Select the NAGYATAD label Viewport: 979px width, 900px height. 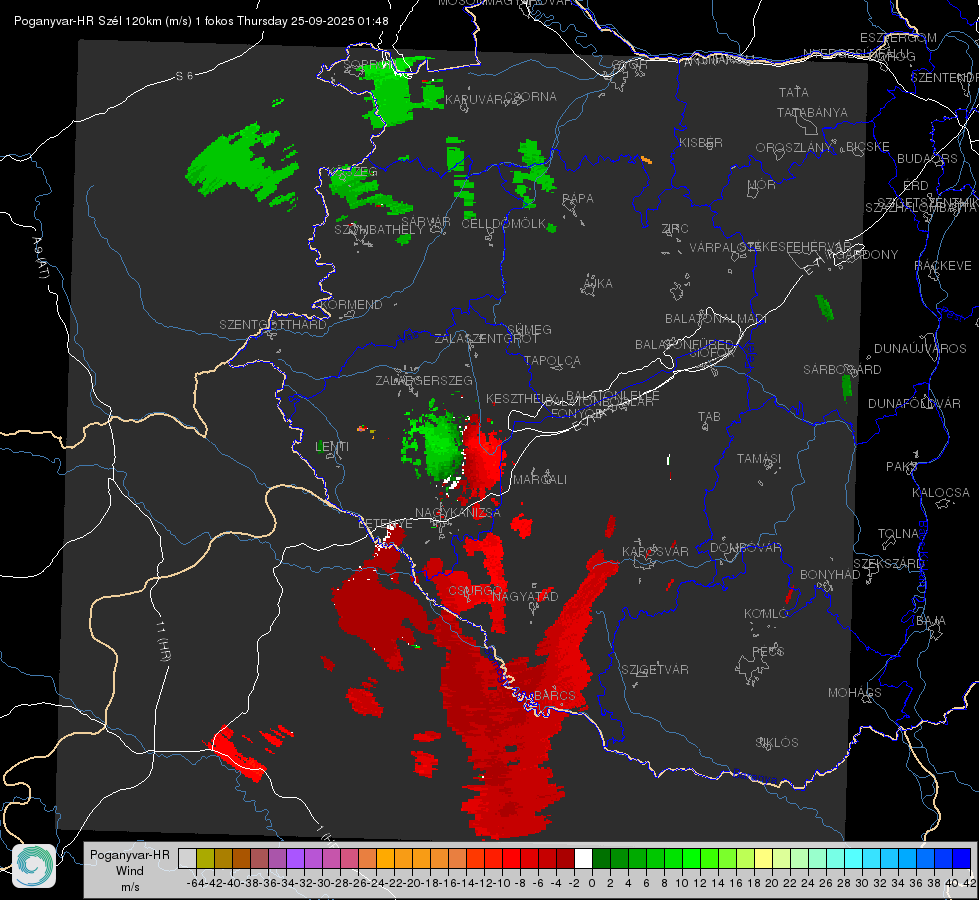525,596
